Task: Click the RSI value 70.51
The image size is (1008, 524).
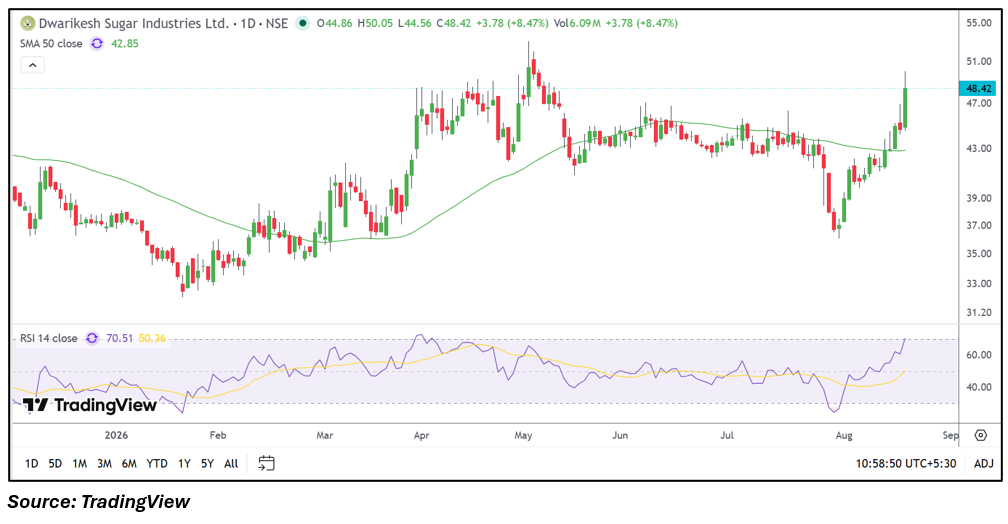Action: (x=120, y=338)
